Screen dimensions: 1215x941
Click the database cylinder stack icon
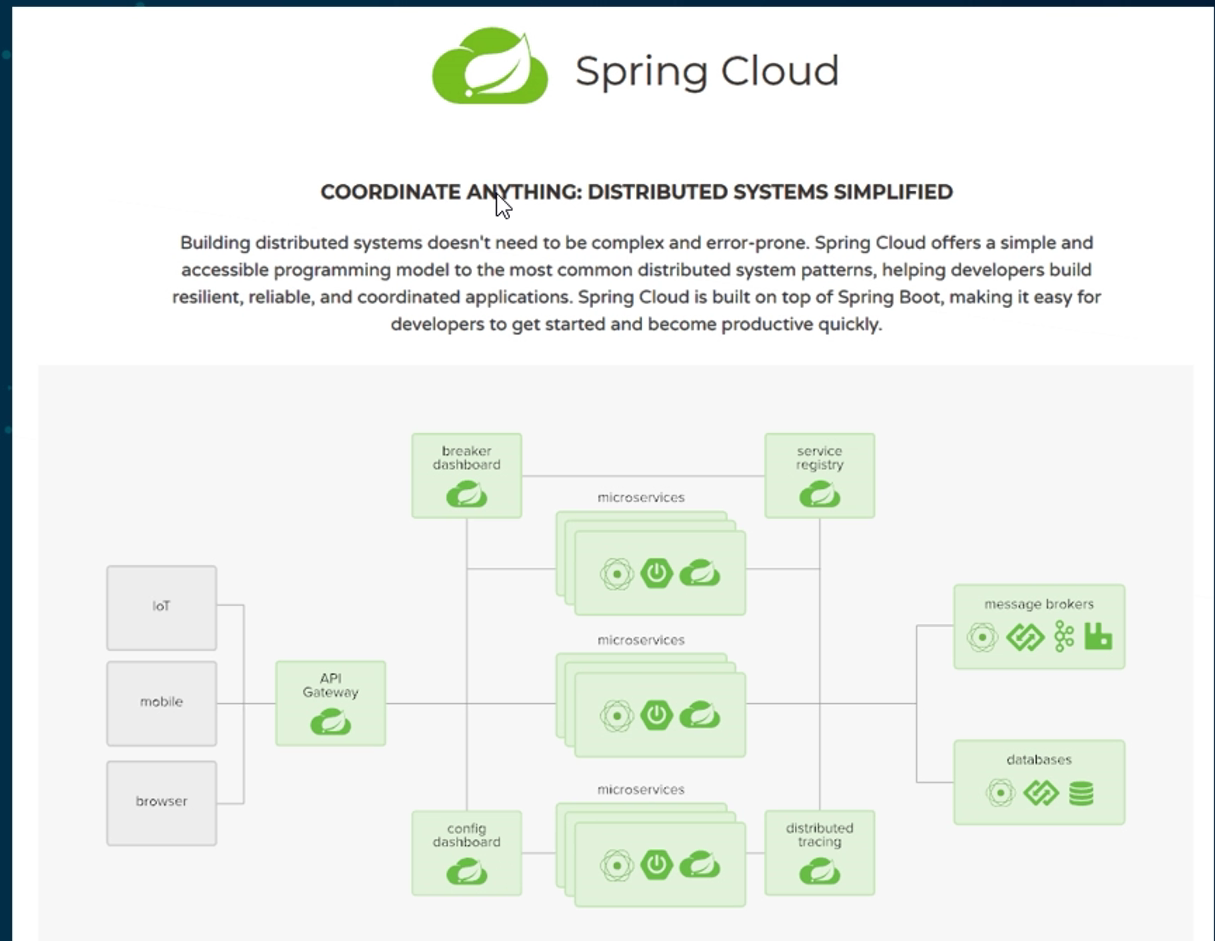(1080, 794)
